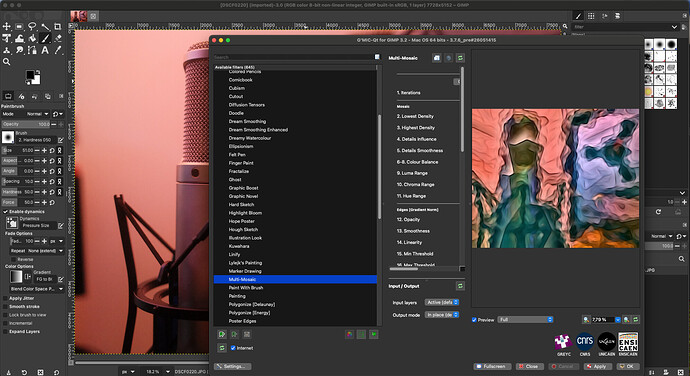Select the Crop tool
Image resolution: width=690 pixels, height=376 pixels.
58,27
